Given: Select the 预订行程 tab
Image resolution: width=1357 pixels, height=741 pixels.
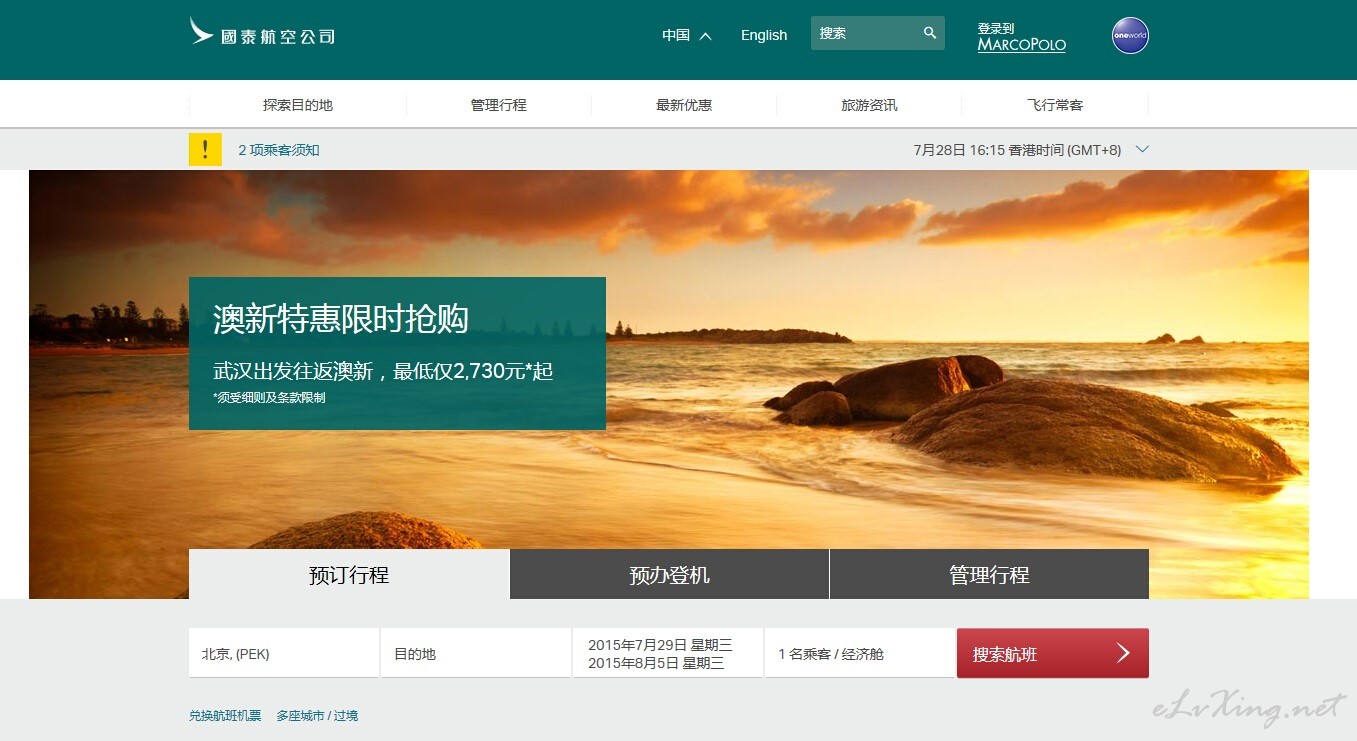Looking at the screenshot, I should click(349, 575).
